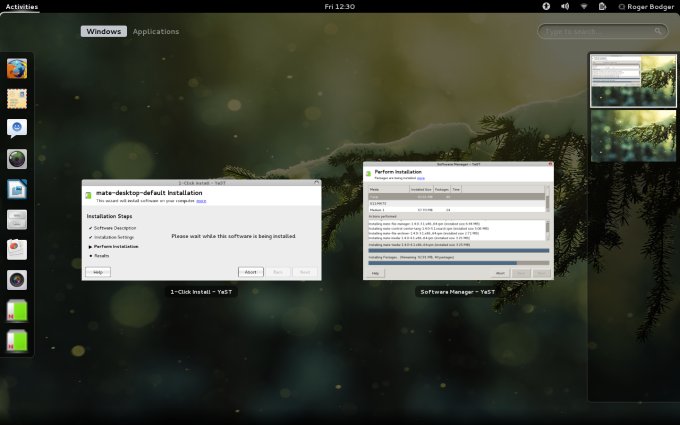Click the overall Installing Packages progress bar
Screen dimensions: 680x425
pos(458,263)
